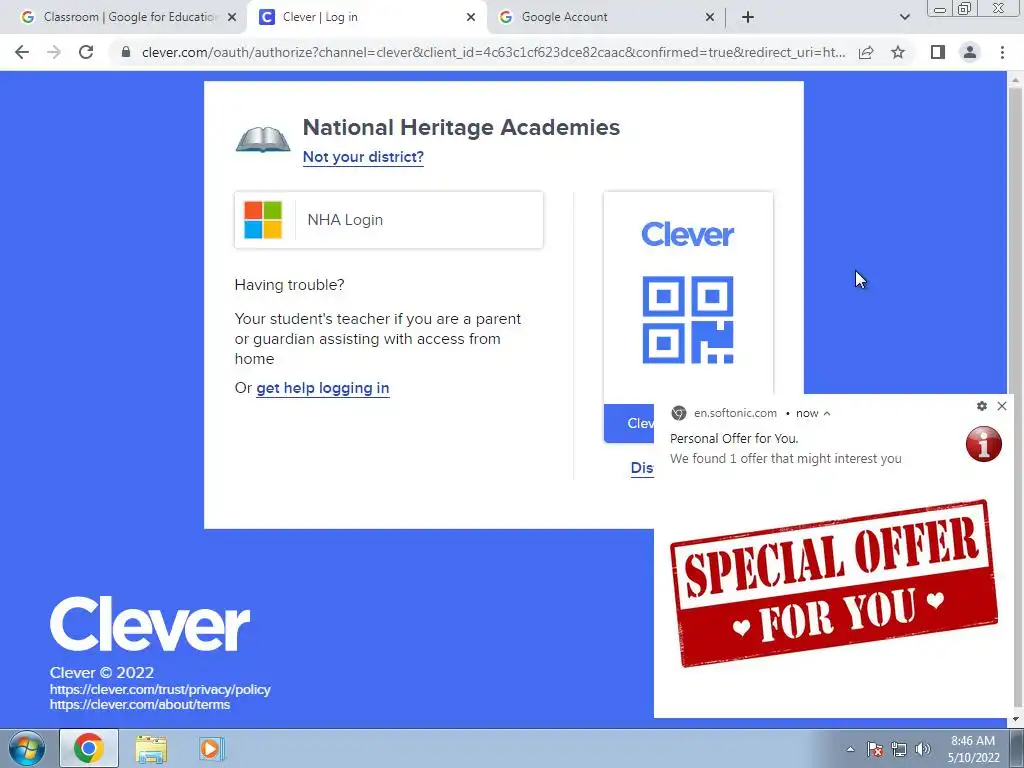
Task: Open notification settings gear icon
Action: coord(982,406)
